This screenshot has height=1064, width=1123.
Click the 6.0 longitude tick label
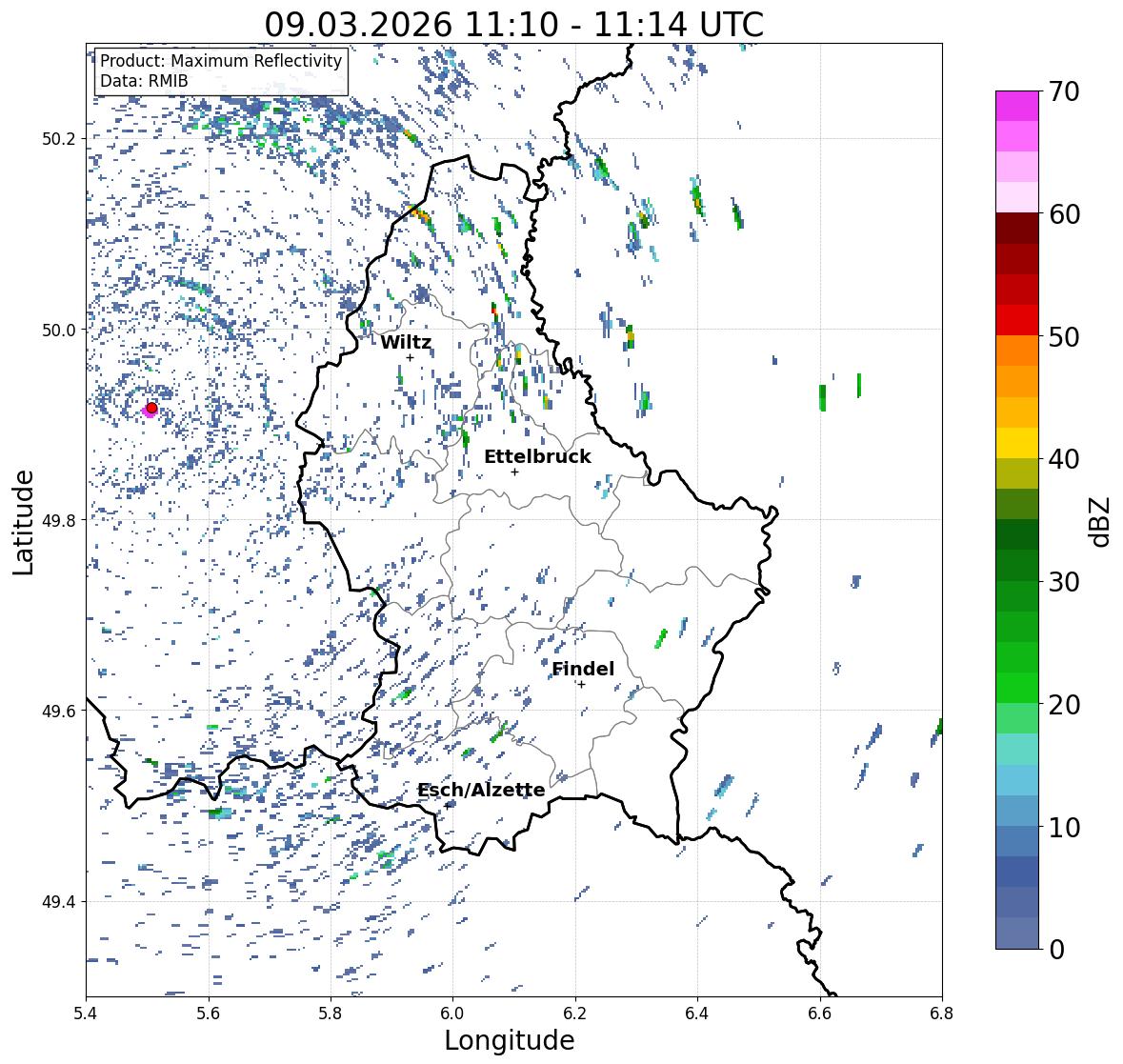coord(452,1014)
